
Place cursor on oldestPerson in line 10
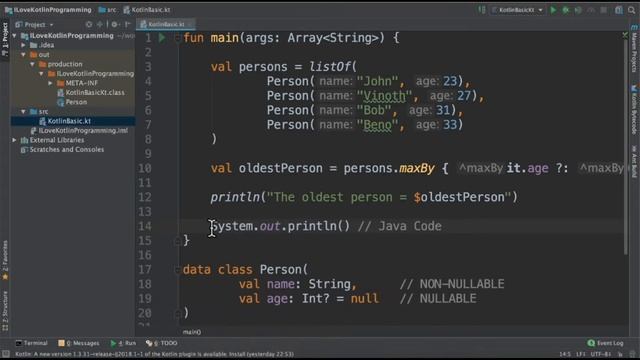click(x=280, y=168)
